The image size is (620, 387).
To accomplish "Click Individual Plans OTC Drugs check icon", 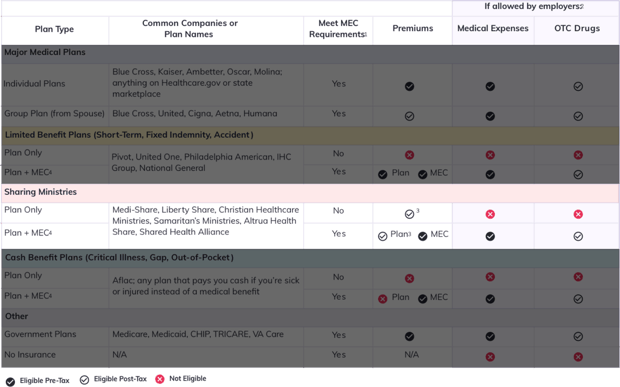I will click(x=578, y=86).
